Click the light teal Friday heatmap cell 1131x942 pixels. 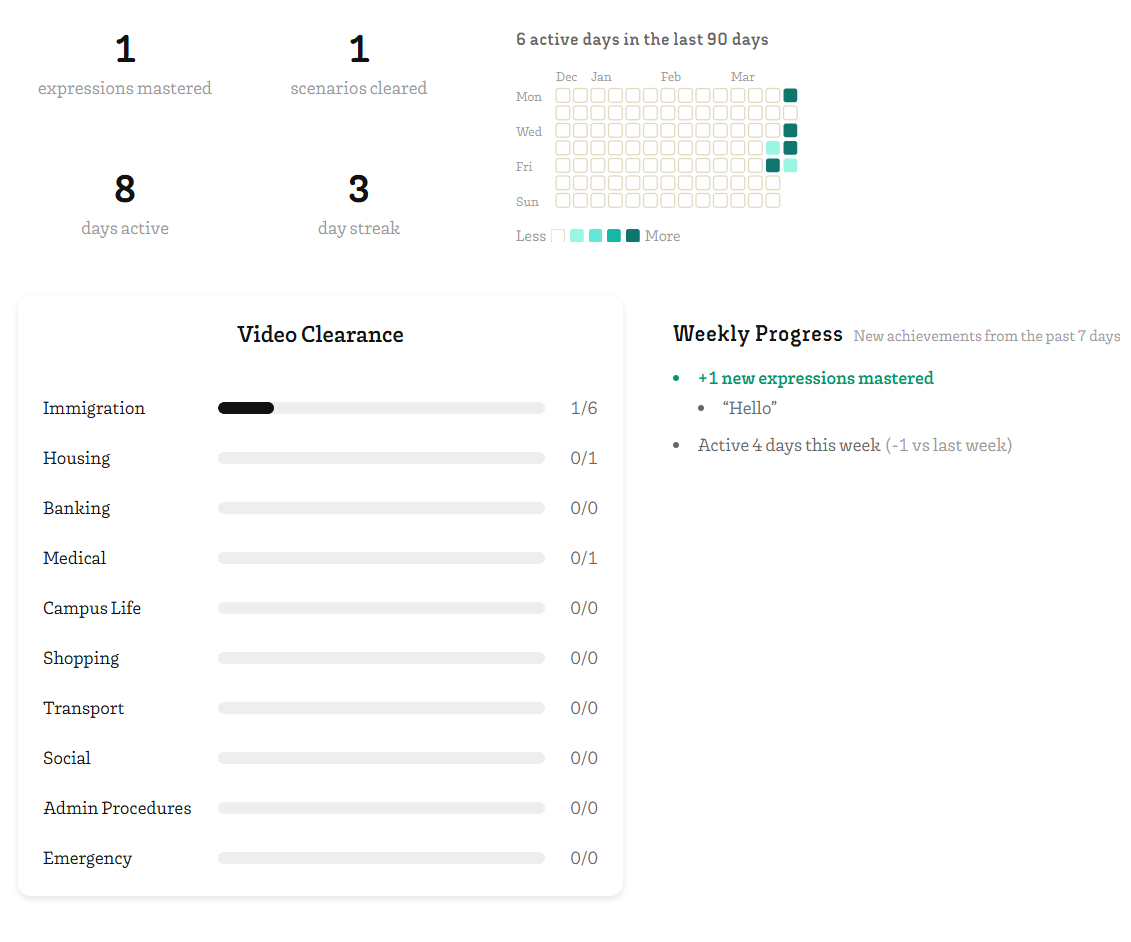coord(790,166)
